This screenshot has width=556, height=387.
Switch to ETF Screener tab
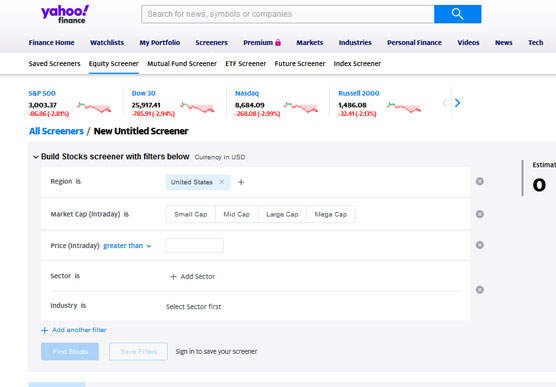(245, 63)
